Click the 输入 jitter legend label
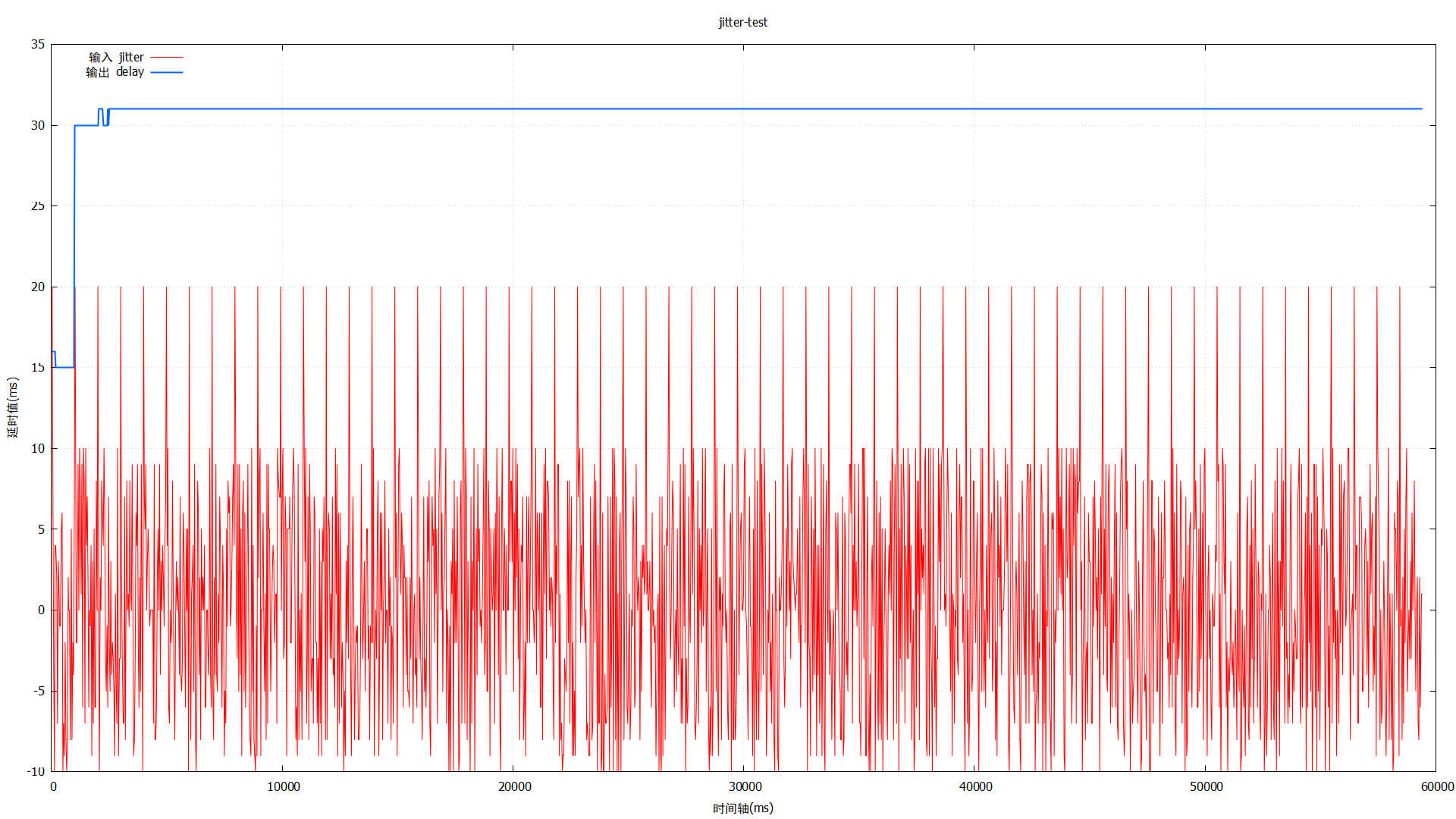 pos(116,57)
